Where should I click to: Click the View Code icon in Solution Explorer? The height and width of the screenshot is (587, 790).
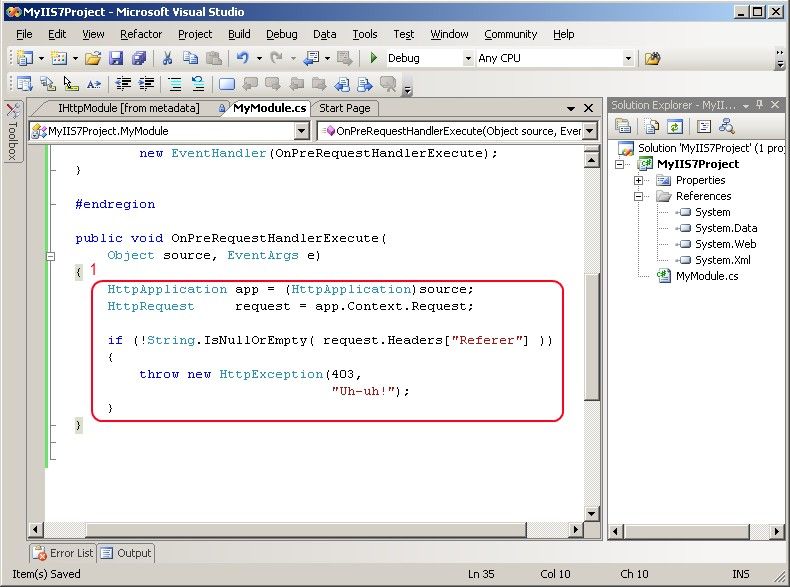(704, 126)
